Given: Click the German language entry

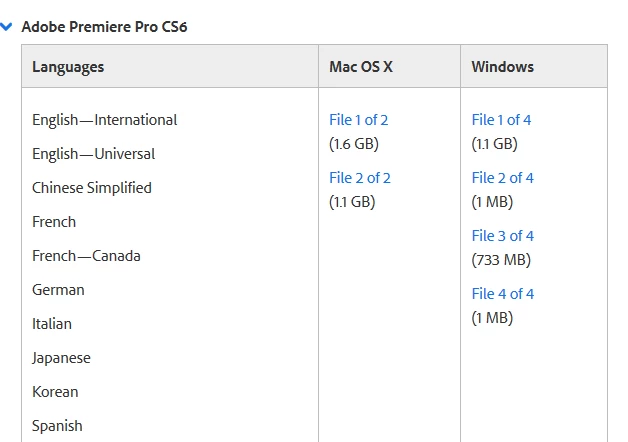Looking at the screenshot, I should pyautogui.click(x=58, y=290).
